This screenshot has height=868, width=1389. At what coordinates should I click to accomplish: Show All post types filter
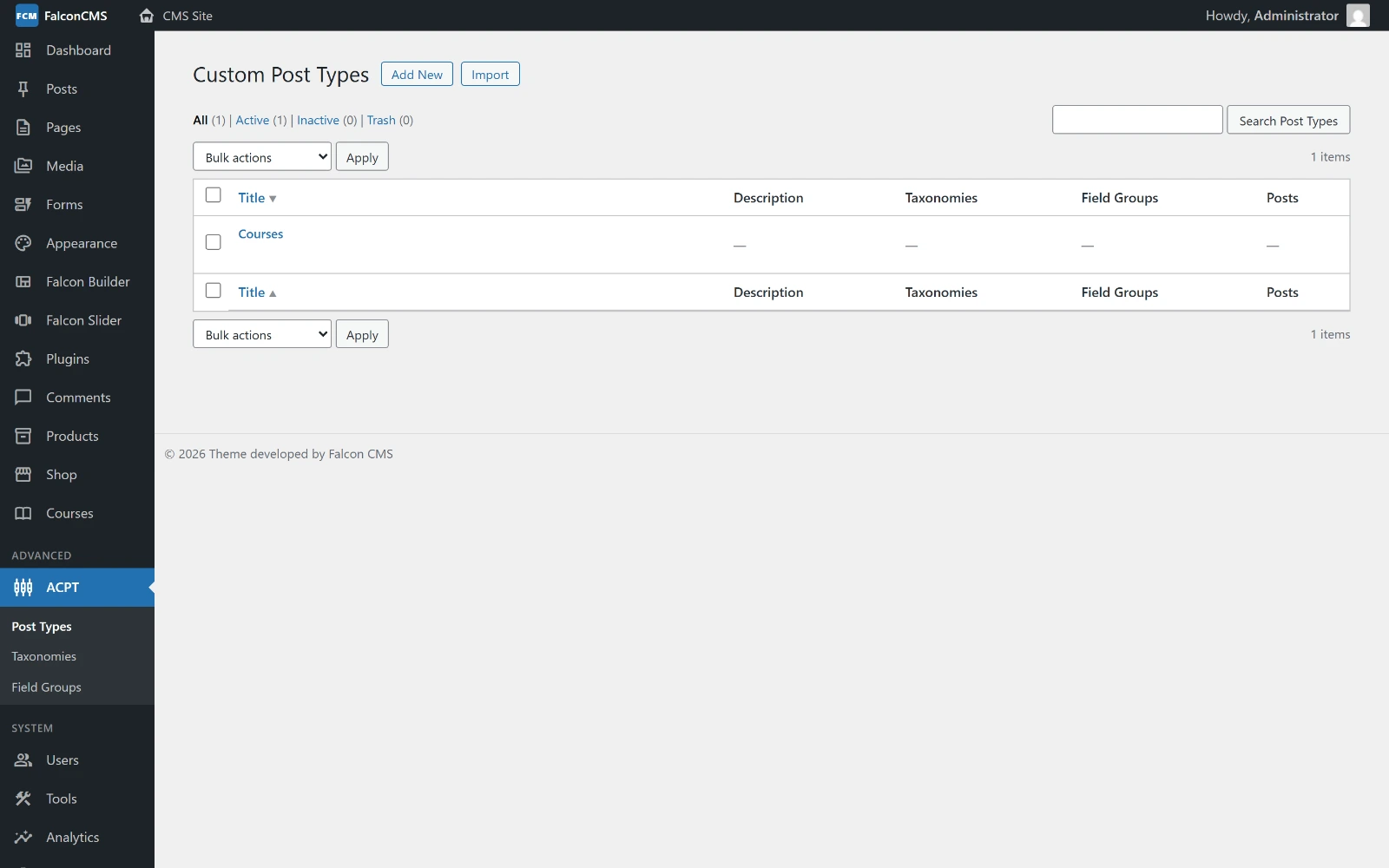[201, 121]
